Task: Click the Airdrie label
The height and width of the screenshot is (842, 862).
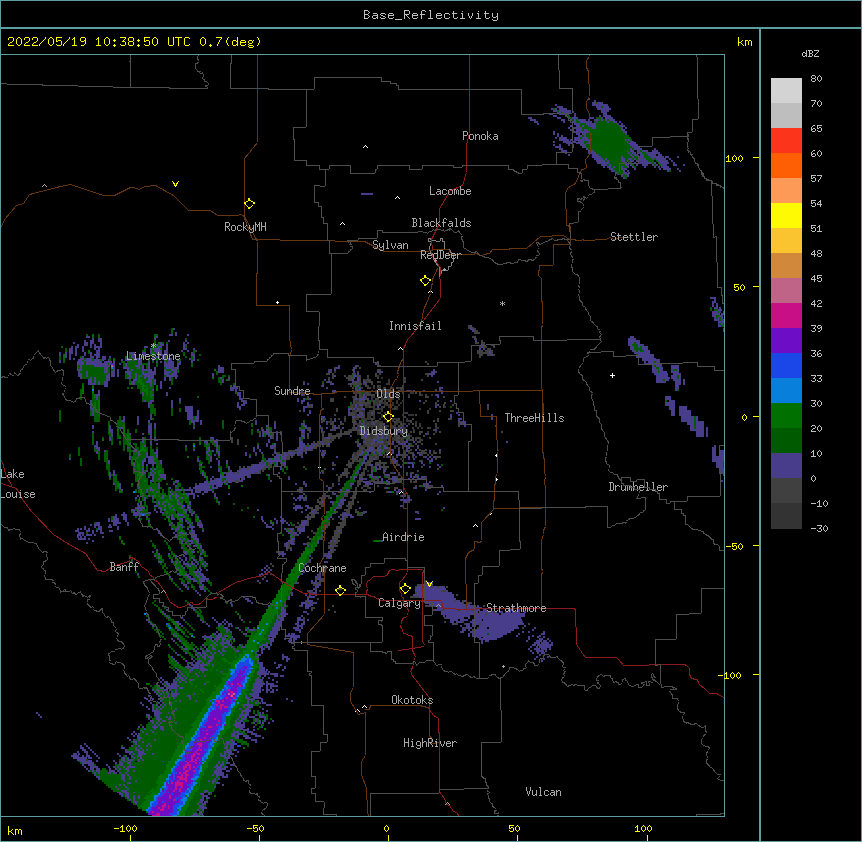Action: [403, 537]
